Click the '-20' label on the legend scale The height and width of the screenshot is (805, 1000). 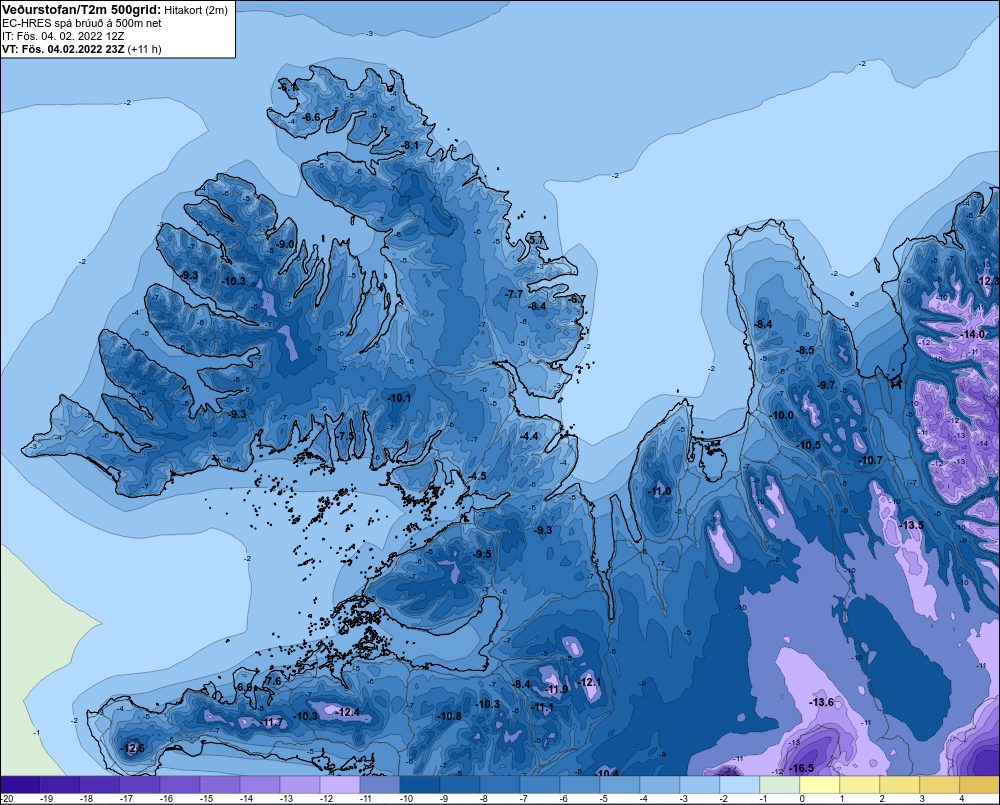click(x=7, y=799)
